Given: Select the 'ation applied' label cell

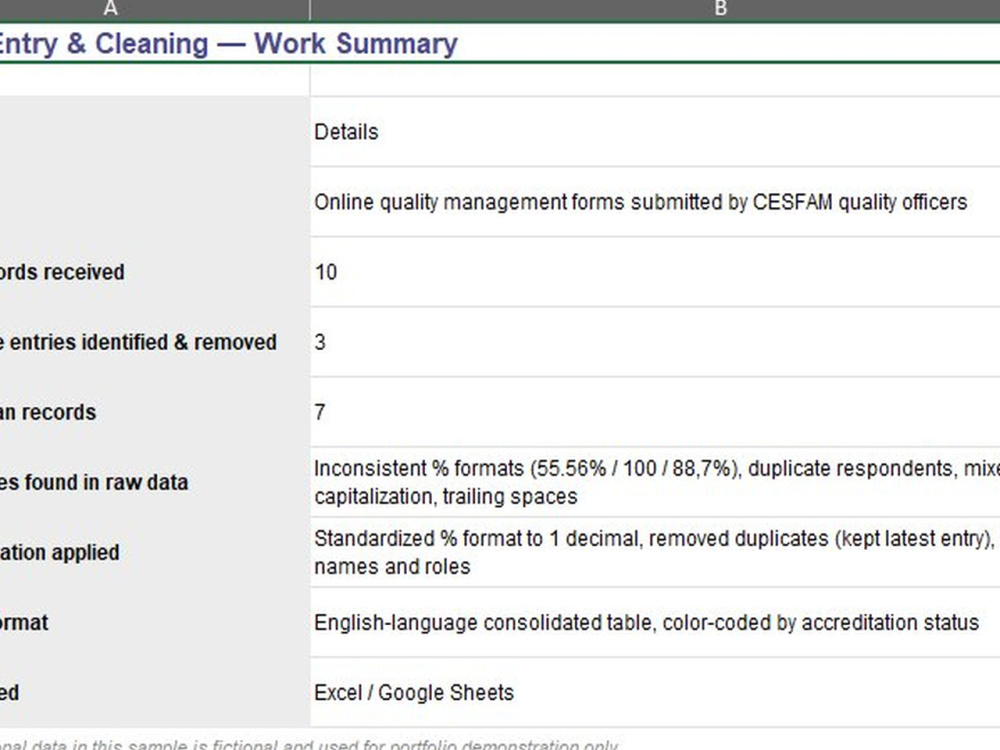Looking at the screenshot, I should click(x=154, y=553).
